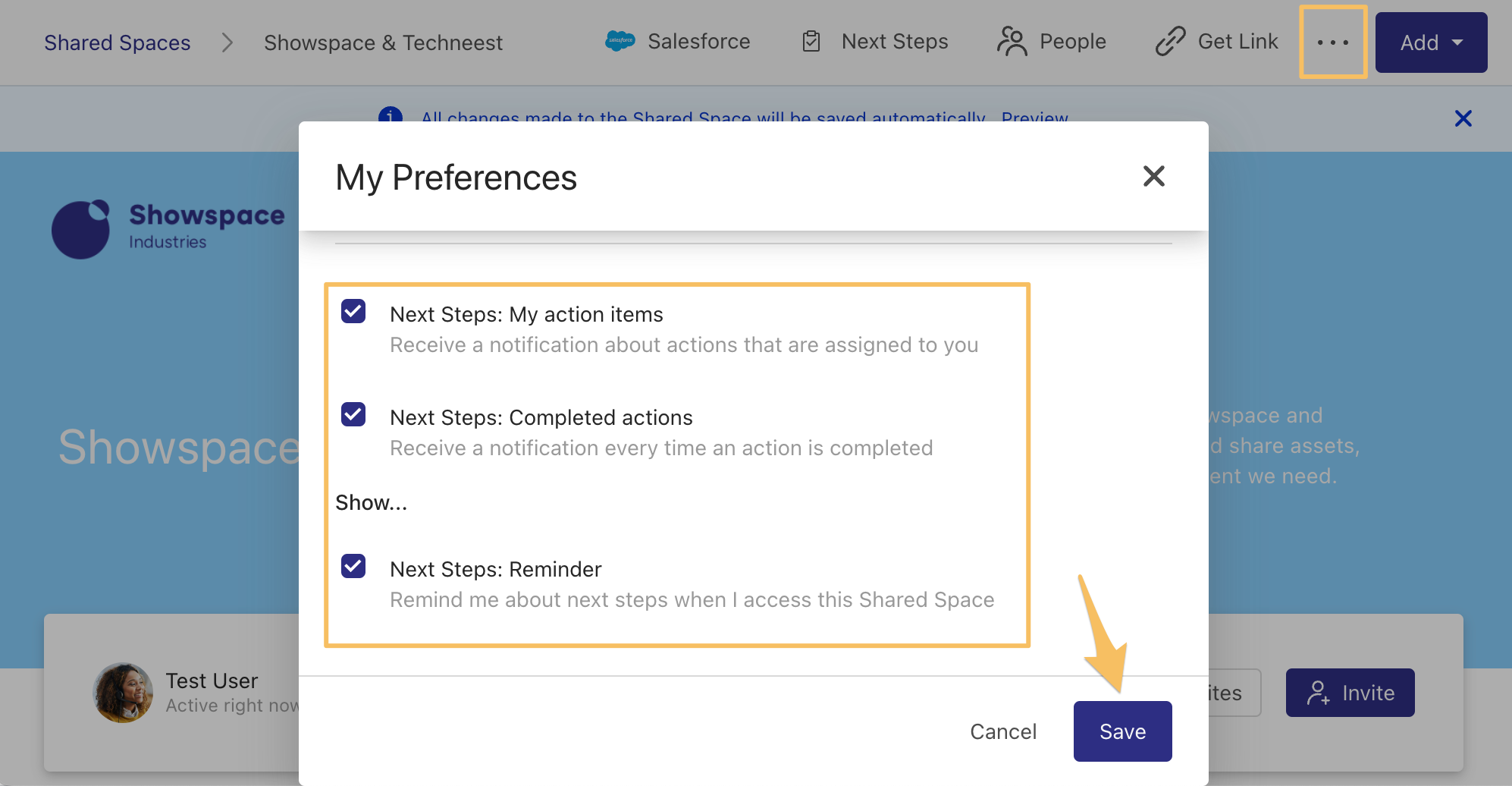Image resolution: width=1512 pixels, height=786 pixels.
Task: Dismiss the autosave info banner
Action: [x=1463, y=118]
